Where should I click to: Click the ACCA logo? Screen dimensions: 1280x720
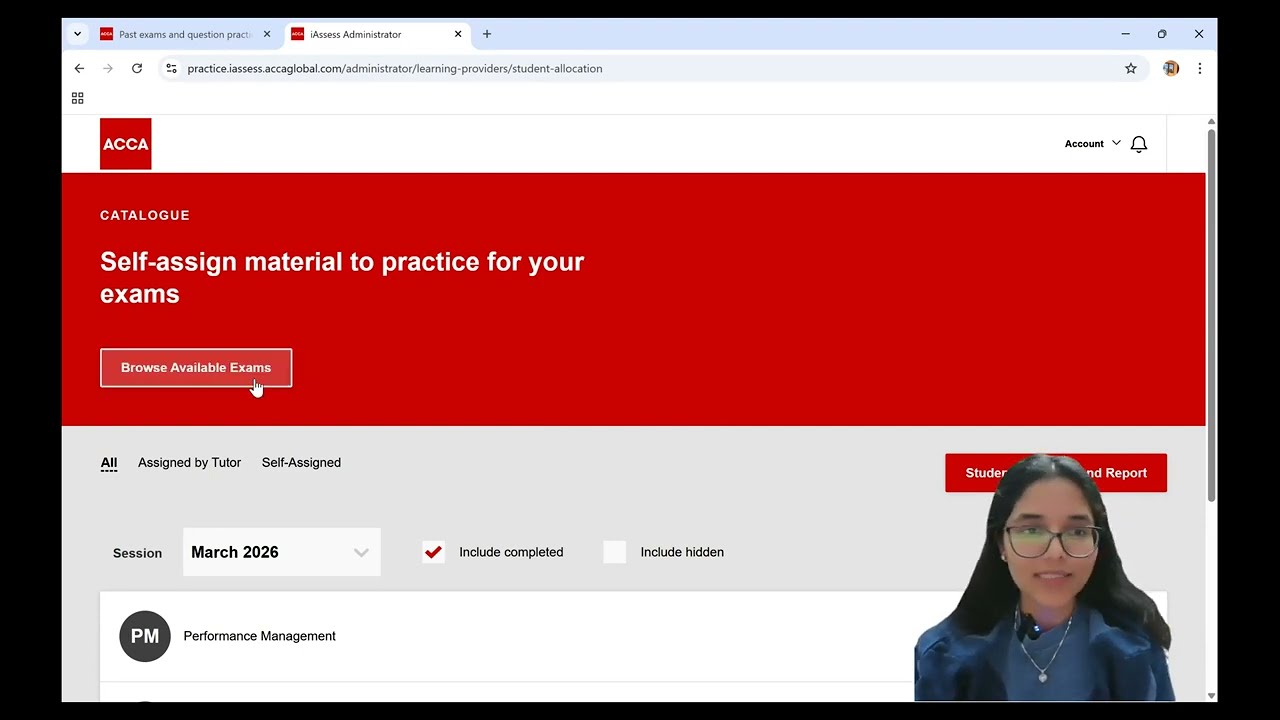click(125, 144)
